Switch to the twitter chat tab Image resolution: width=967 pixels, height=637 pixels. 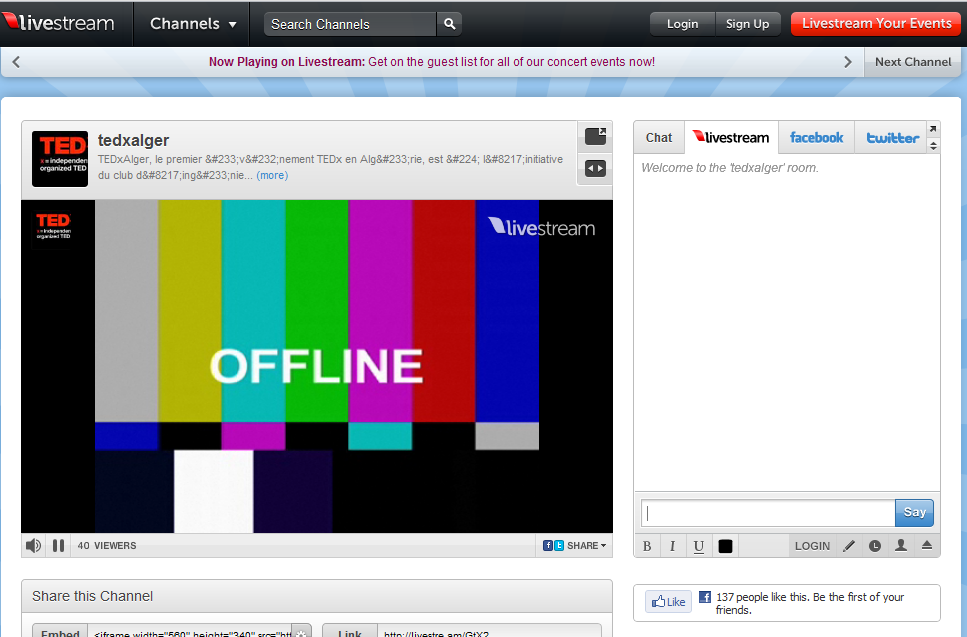pyautogui.click(x=892, y=138)
